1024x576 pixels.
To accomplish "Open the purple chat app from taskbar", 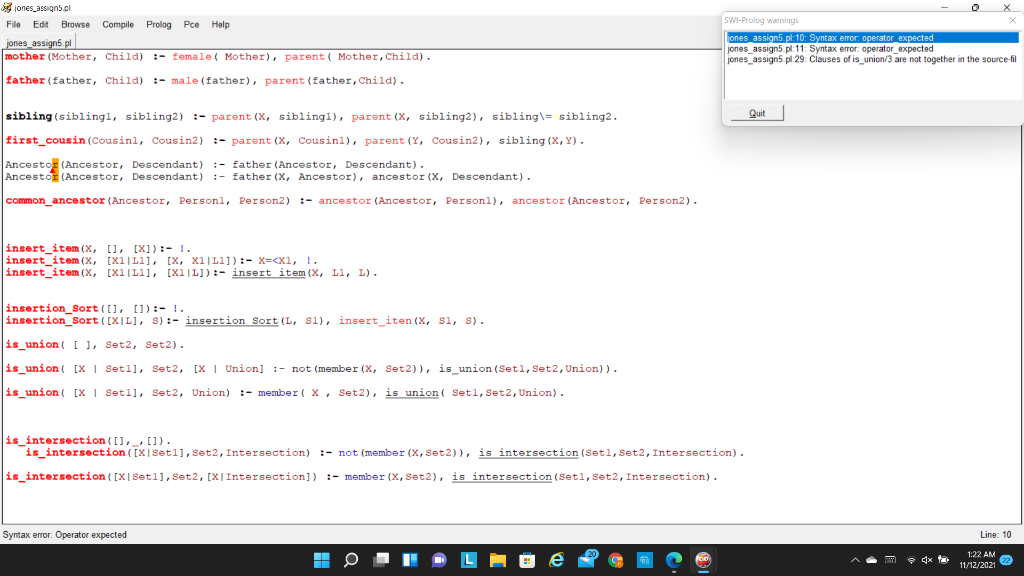I will (x=437, y=560).
